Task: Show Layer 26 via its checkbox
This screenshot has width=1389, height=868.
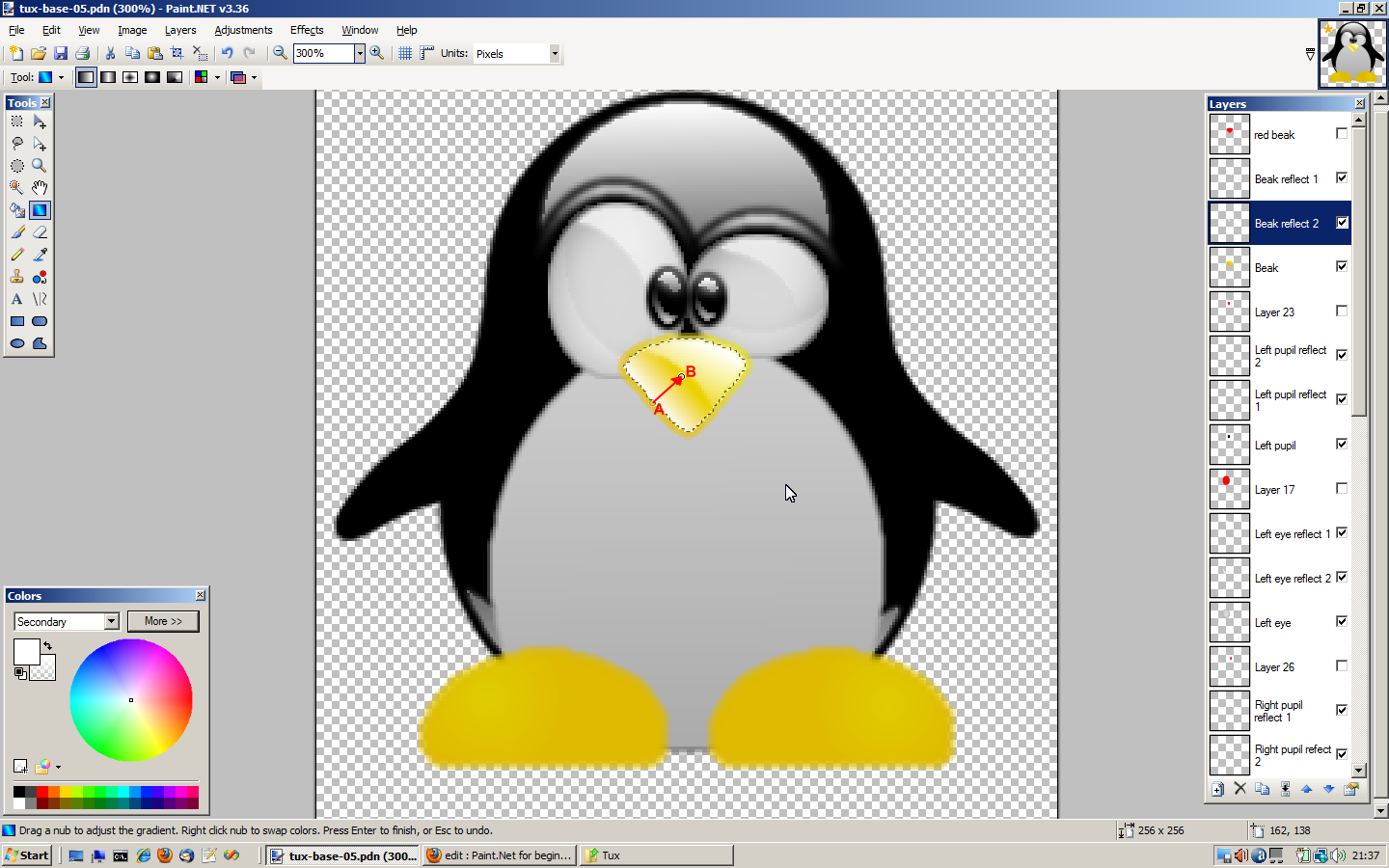Action: pos(1342,665)
